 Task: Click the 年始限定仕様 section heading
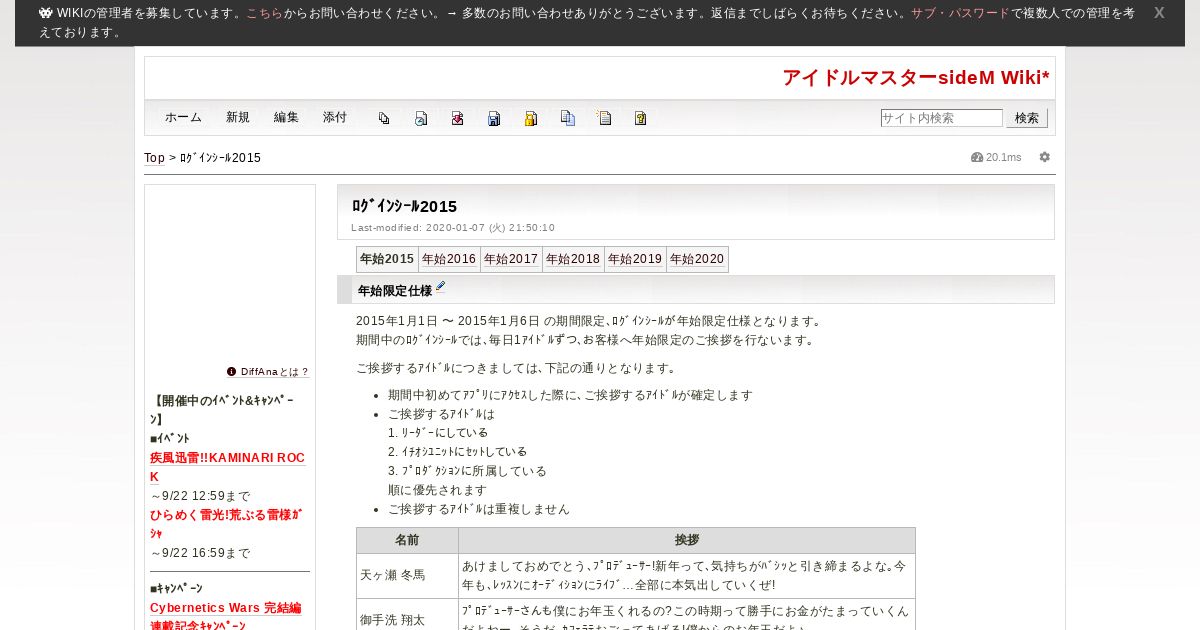tap(395, 291)
